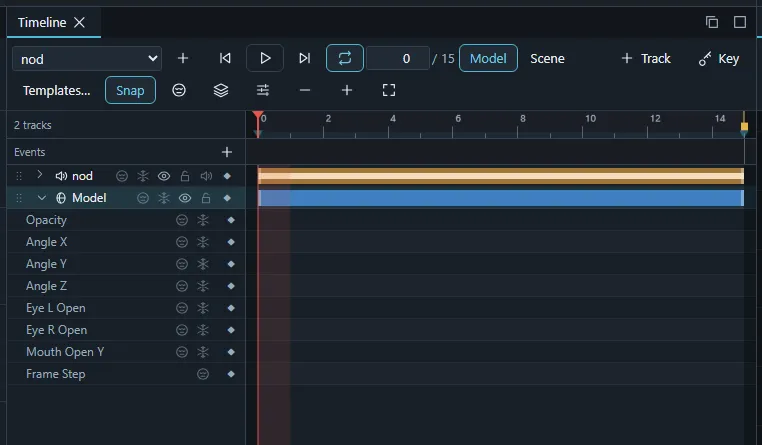Select the Angle Z parameter row
Screen dimensions: 762x445
click(x=126, y=286)
